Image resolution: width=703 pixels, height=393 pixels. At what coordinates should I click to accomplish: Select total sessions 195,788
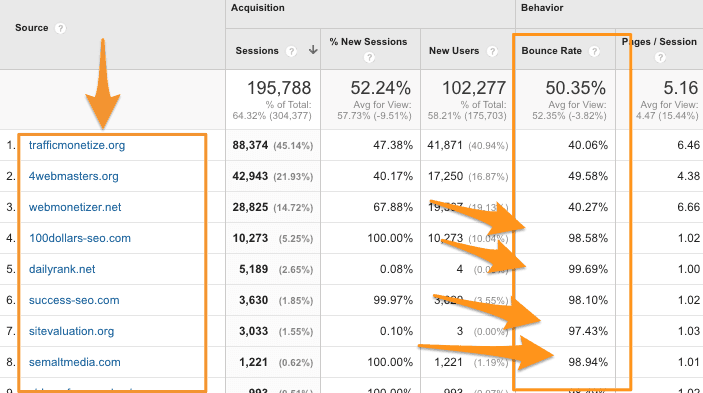pos(279,88)
